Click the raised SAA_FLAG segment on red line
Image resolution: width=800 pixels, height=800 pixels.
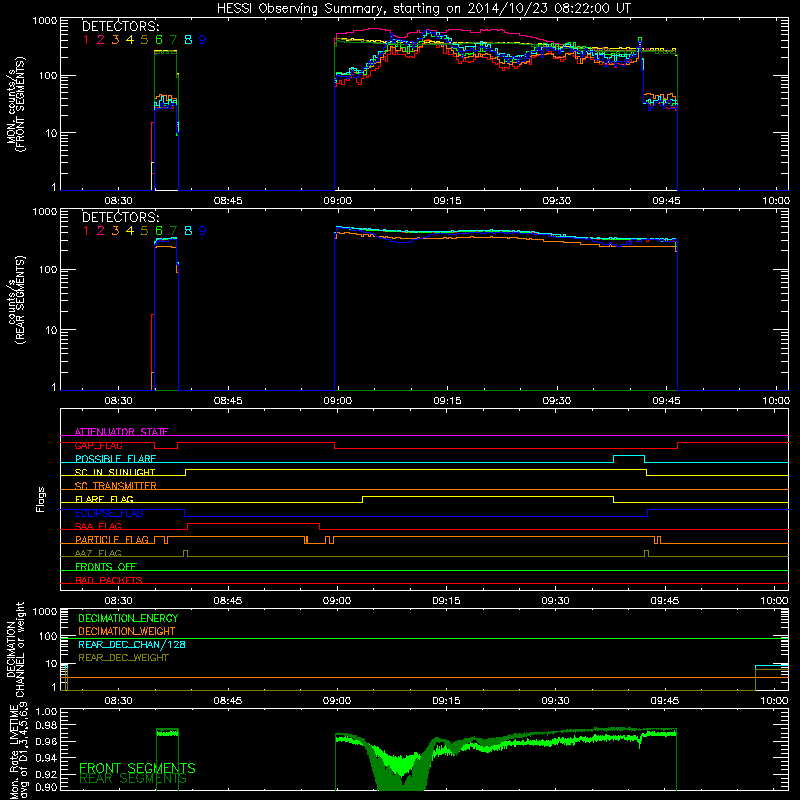pos(254,523)
